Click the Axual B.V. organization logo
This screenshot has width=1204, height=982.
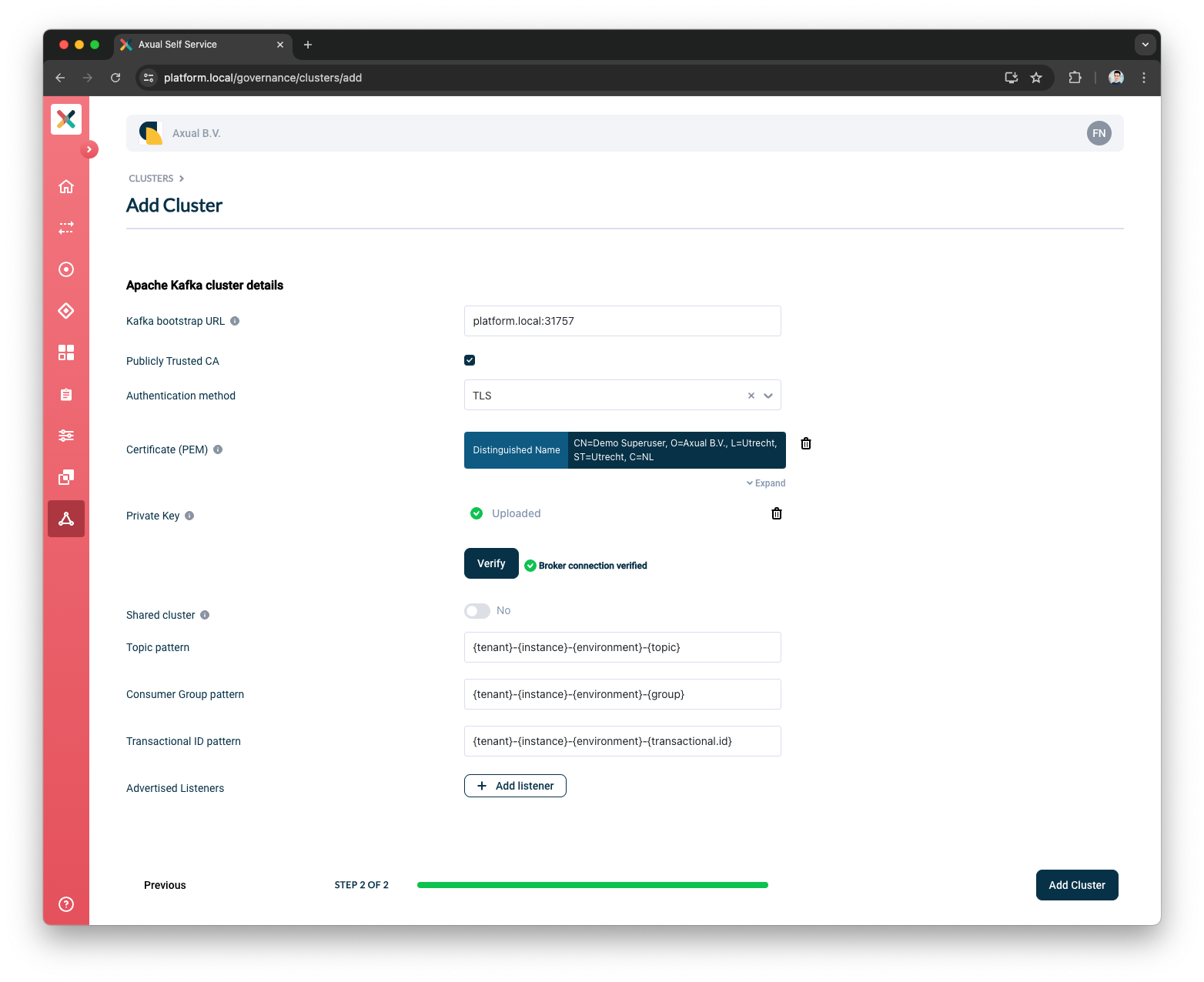(x=151, y=133)
